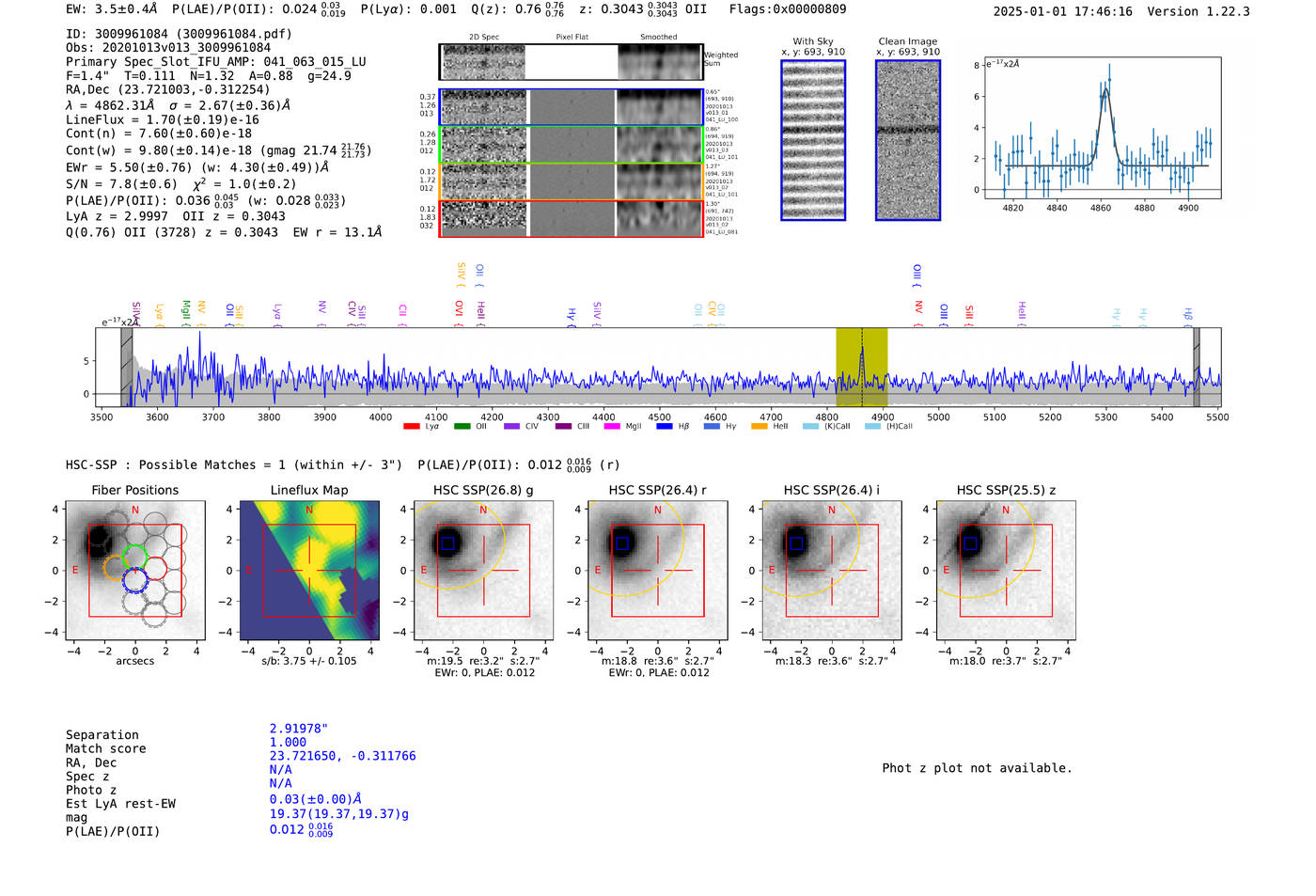Click the hatched masked region near 3550 Å
1316x896 pixels.
point(127,368)
